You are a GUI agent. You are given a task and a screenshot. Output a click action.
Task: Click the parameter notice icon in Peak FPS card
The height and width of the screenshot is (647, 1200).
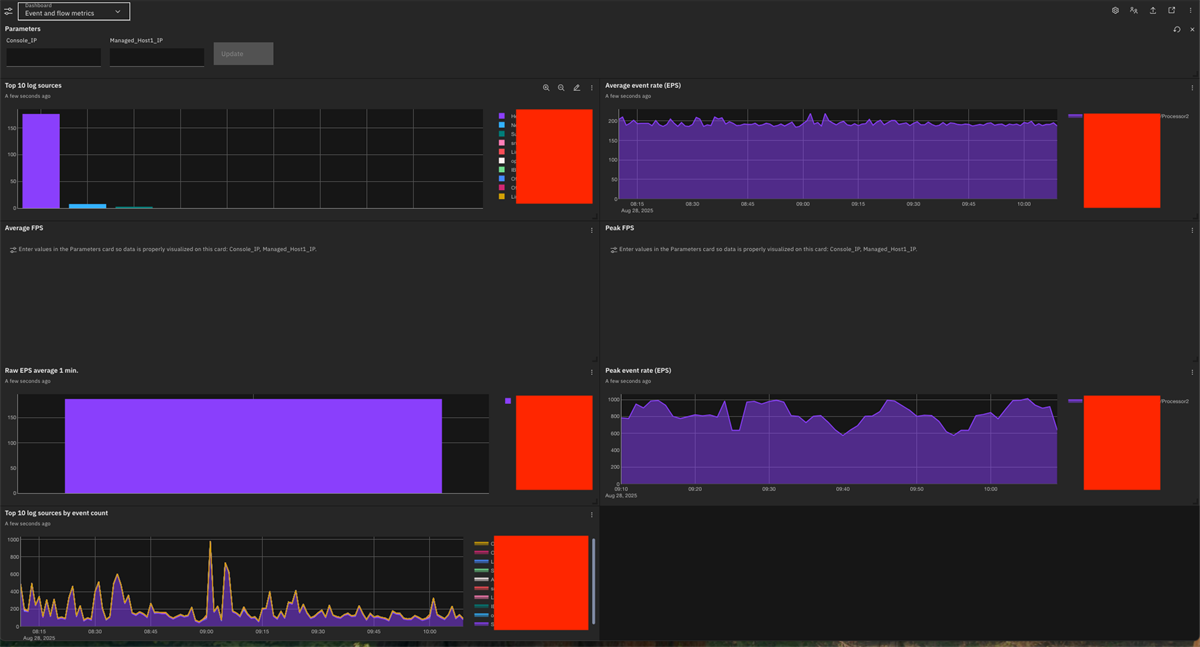coord(614,250)
